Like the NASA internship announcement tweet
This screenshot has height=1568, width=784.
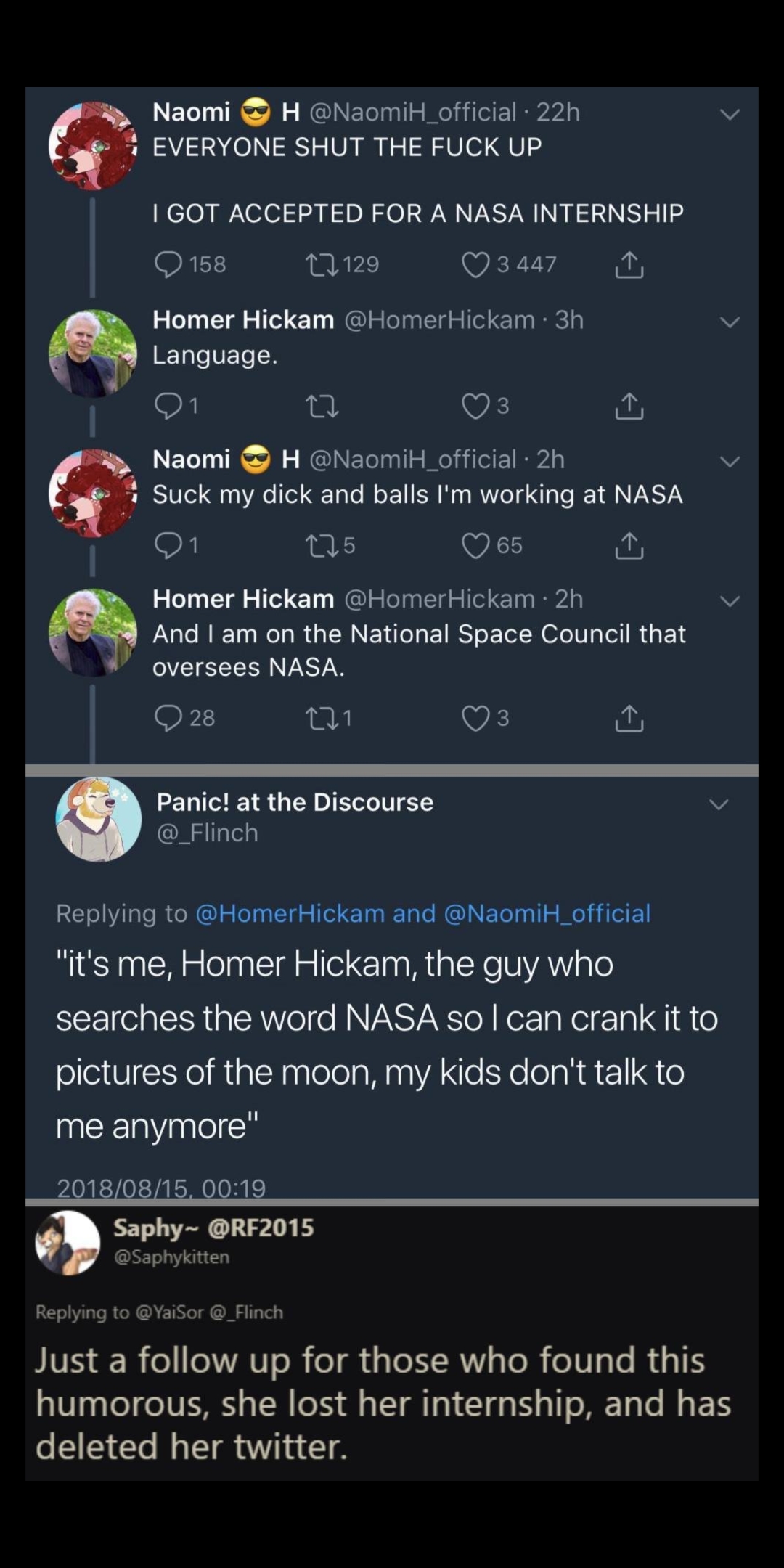point(475,265)
